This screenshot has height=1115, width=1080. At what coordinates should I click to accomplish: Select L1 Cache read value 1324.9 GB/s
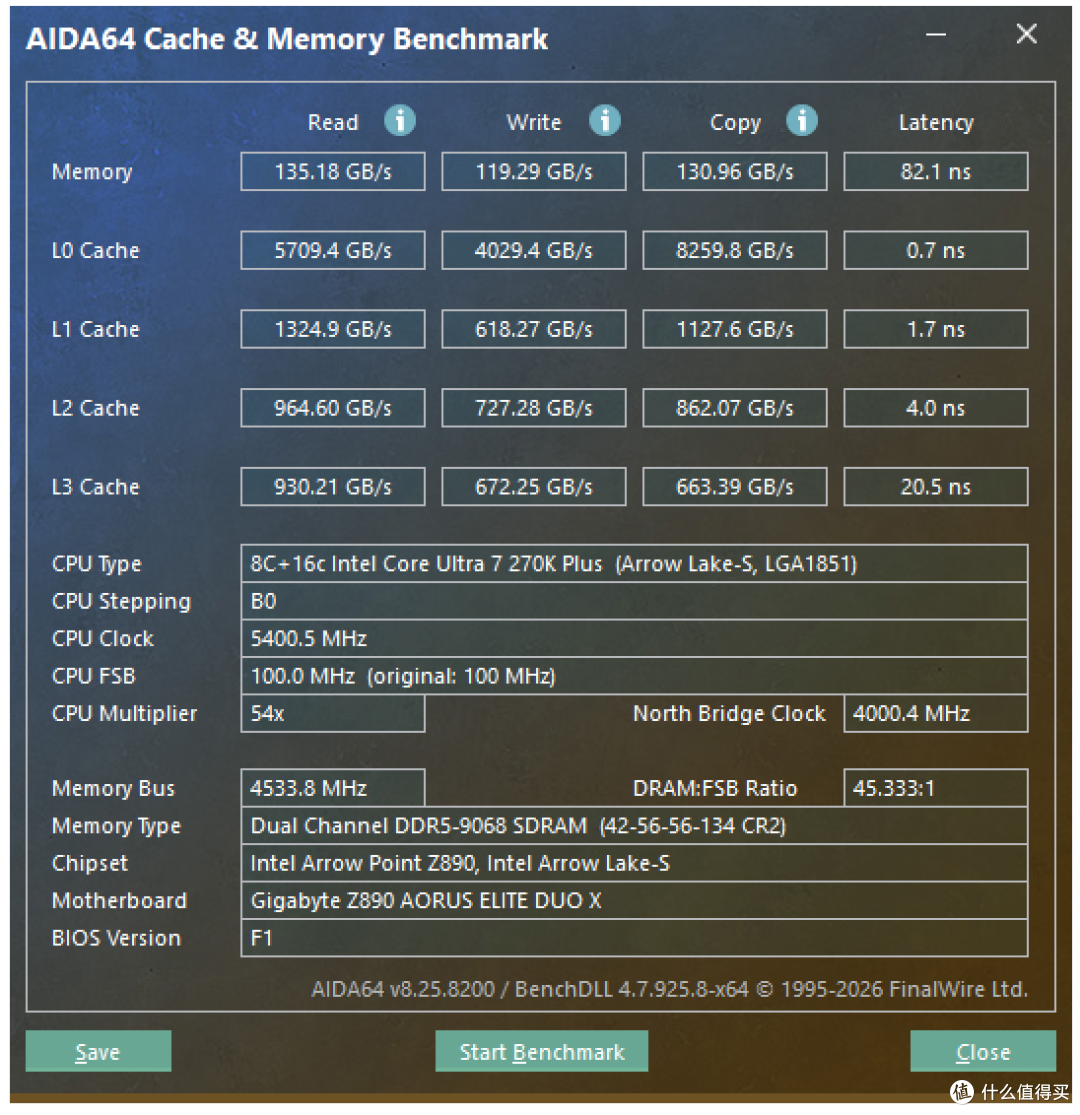333,329
